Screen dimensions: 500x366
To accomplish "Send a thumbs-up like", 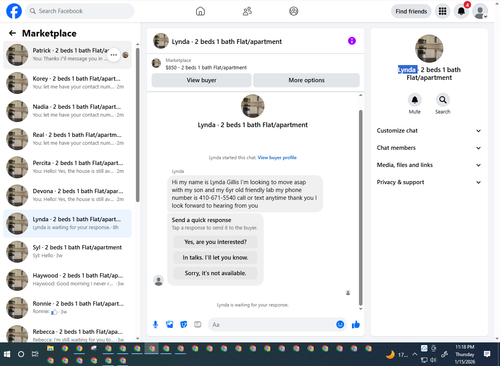I will [356, 324].
